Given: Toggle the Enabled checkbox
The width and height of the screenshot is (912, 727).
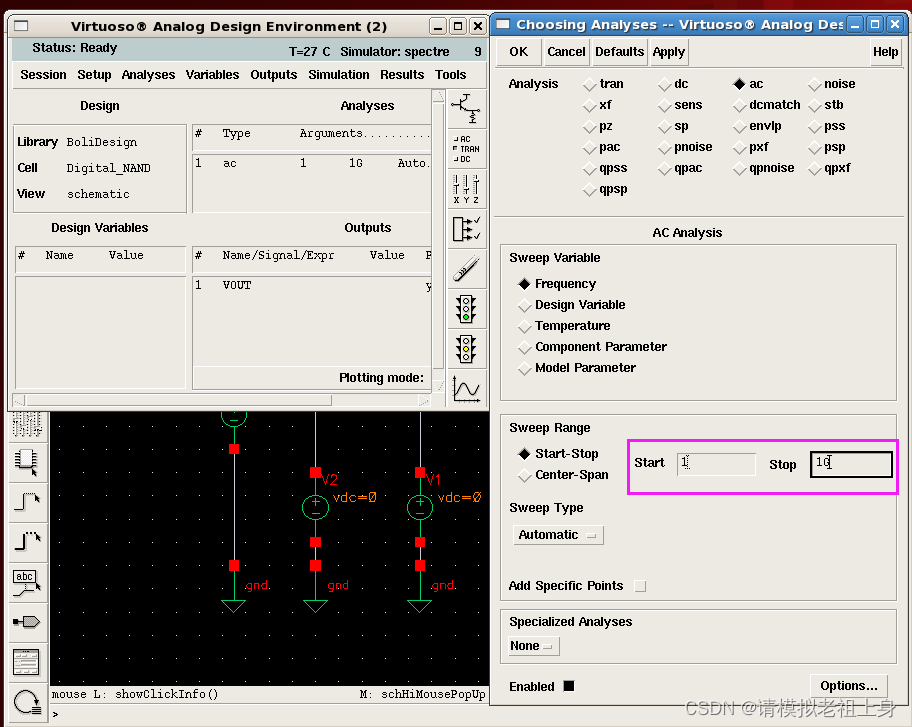Looking at the screenshot, I should coord(569,686).
